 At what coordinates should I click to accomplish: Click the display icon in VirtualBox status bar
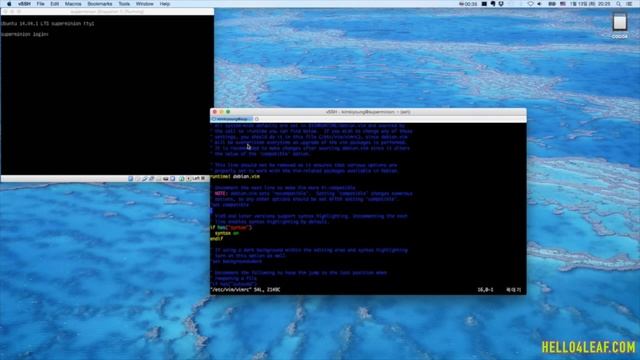pyautogui.click(x=165, y=179)
